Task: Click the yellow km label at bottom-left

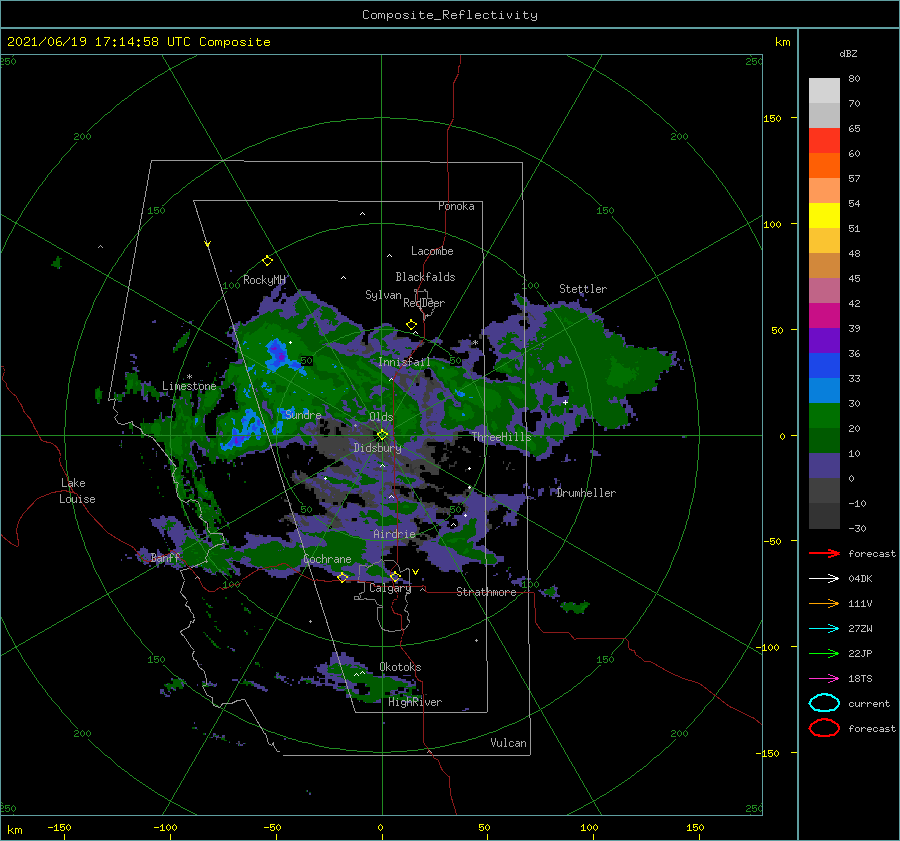Action: [15, 830]
